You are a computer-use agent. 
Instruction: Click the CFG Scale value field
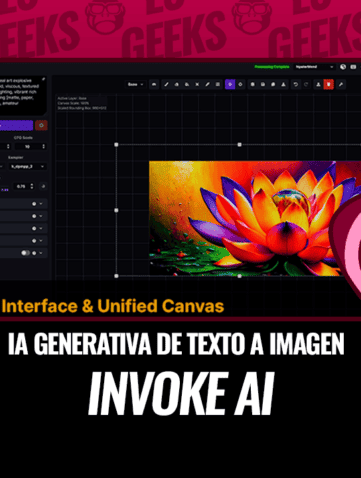coord(27,147)
